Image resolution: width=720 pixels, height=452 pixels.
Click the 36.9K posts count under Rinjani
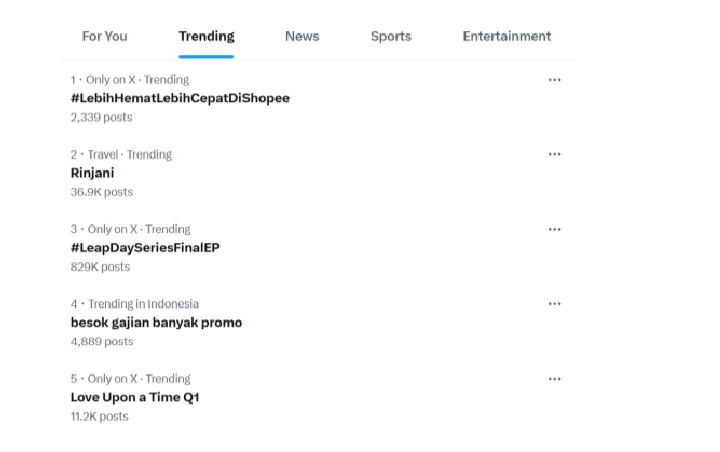102,192
